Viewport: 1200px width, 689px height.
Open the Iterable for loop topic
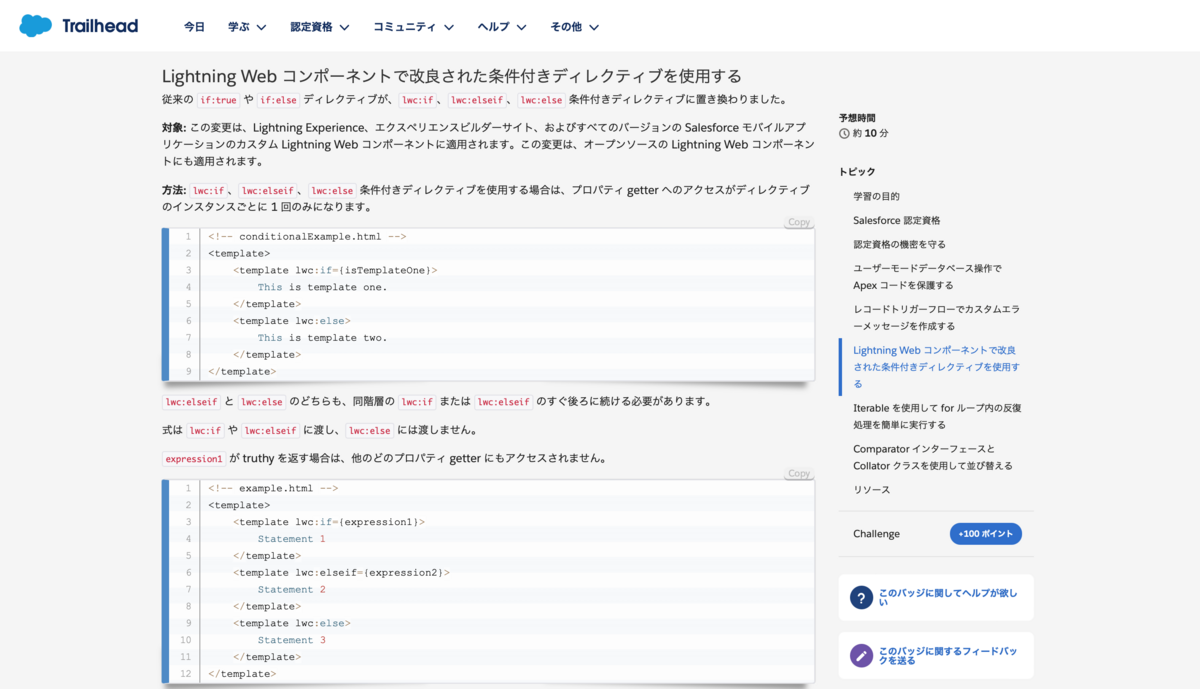tap(937, 416)
